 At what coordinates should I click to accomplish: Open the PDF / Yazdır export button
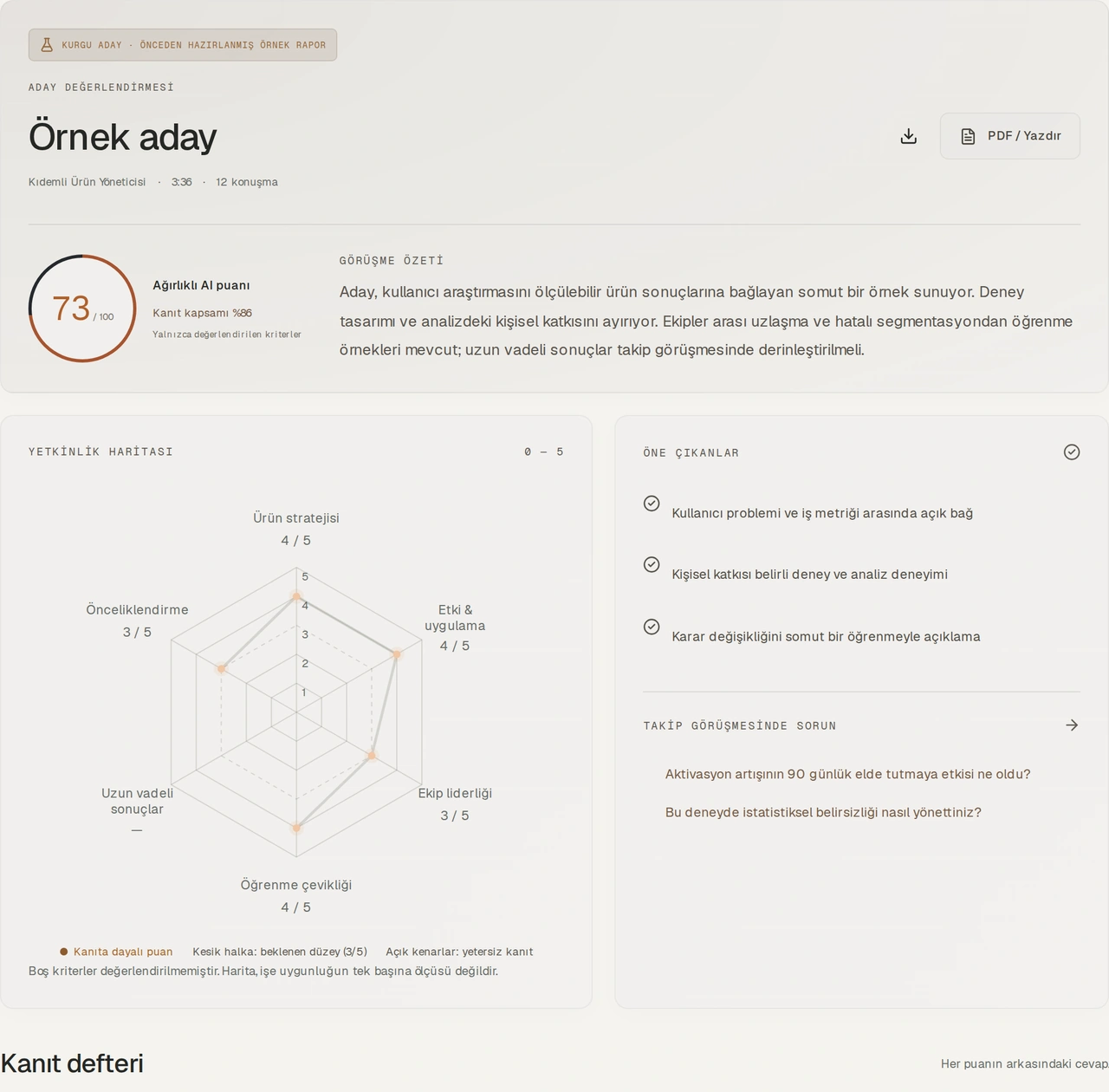coord(1010,136)
